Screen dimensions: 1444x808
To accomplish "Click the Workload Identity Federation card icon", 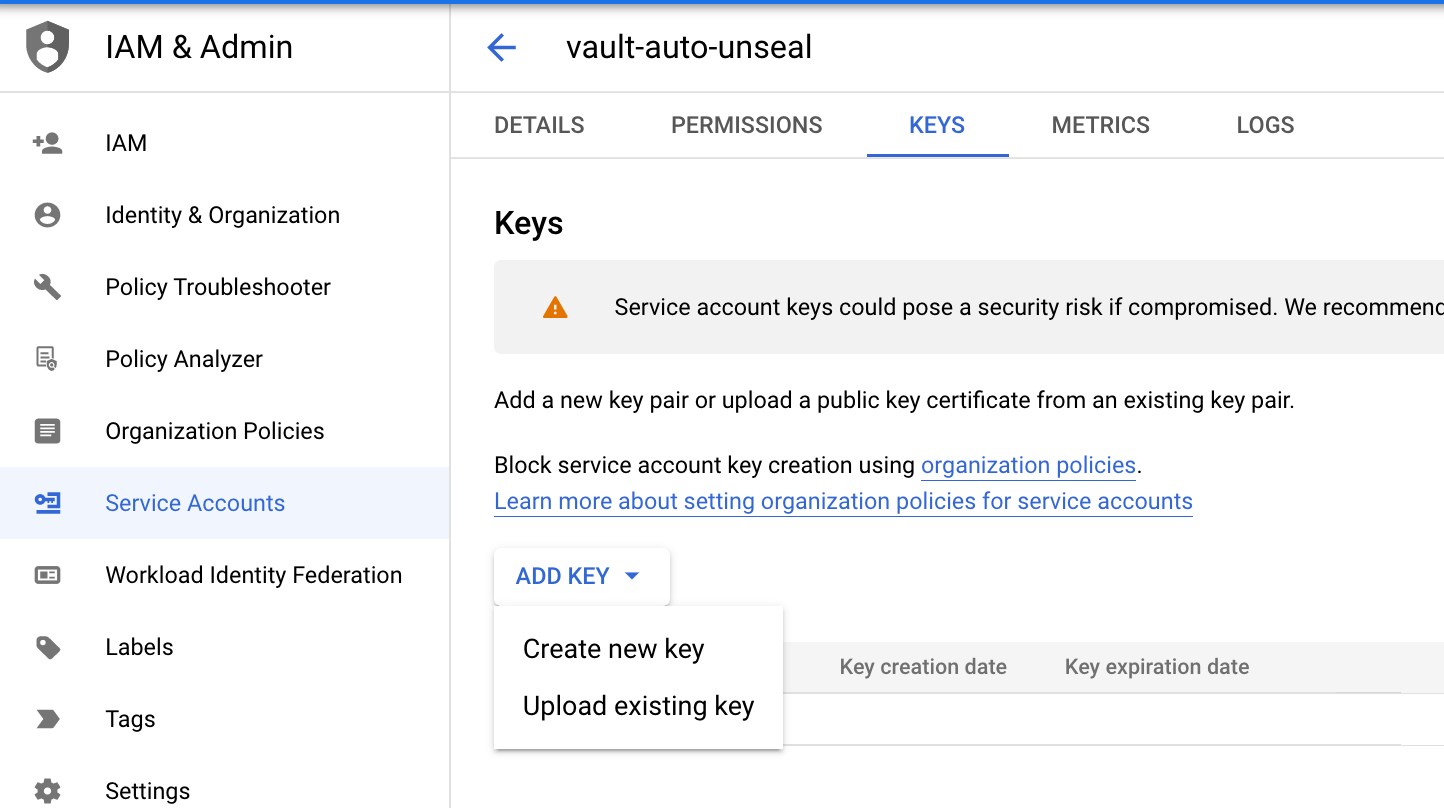I will (x=47, y=575).
